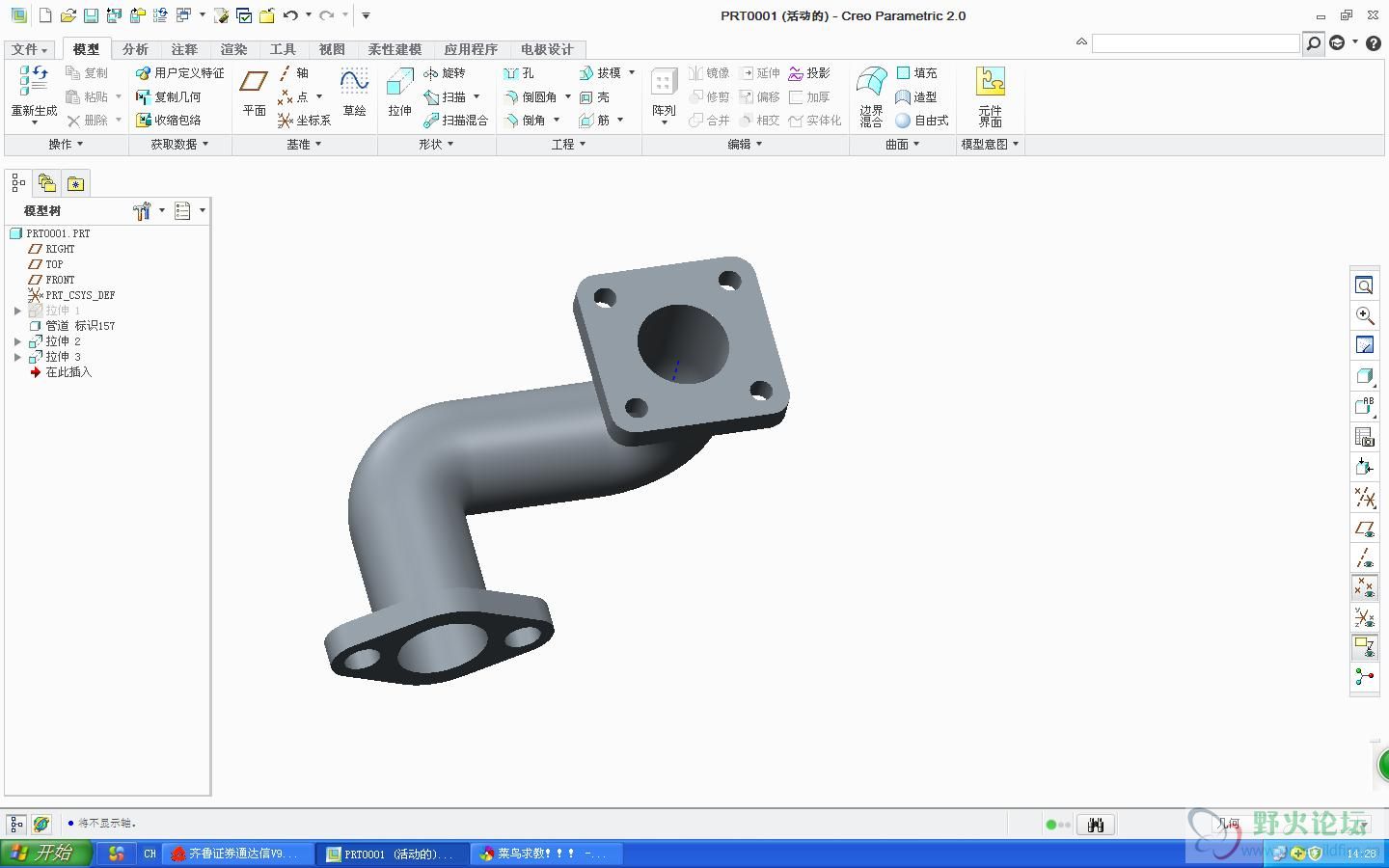
Task: Open the 获取数据 group dropdown
Action: (179, 144)
